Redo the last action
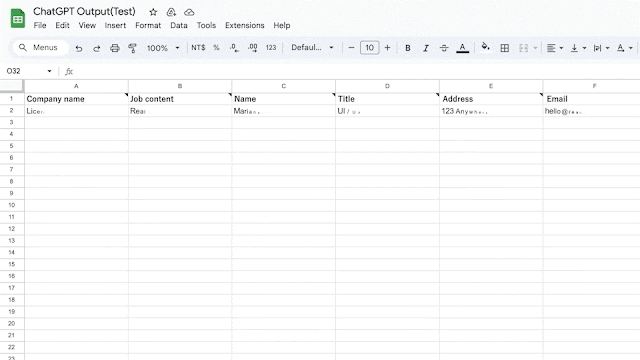640x360 pixels. point(97,48)
